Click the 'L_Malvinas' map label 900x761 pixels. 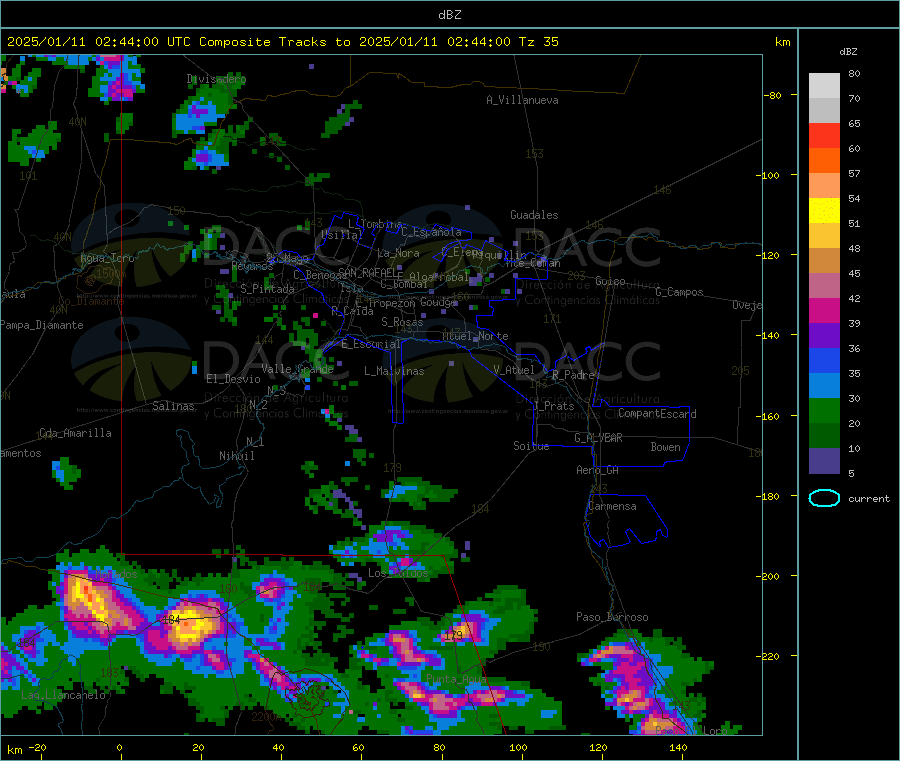pyautogui.click(x=394, y=371)
